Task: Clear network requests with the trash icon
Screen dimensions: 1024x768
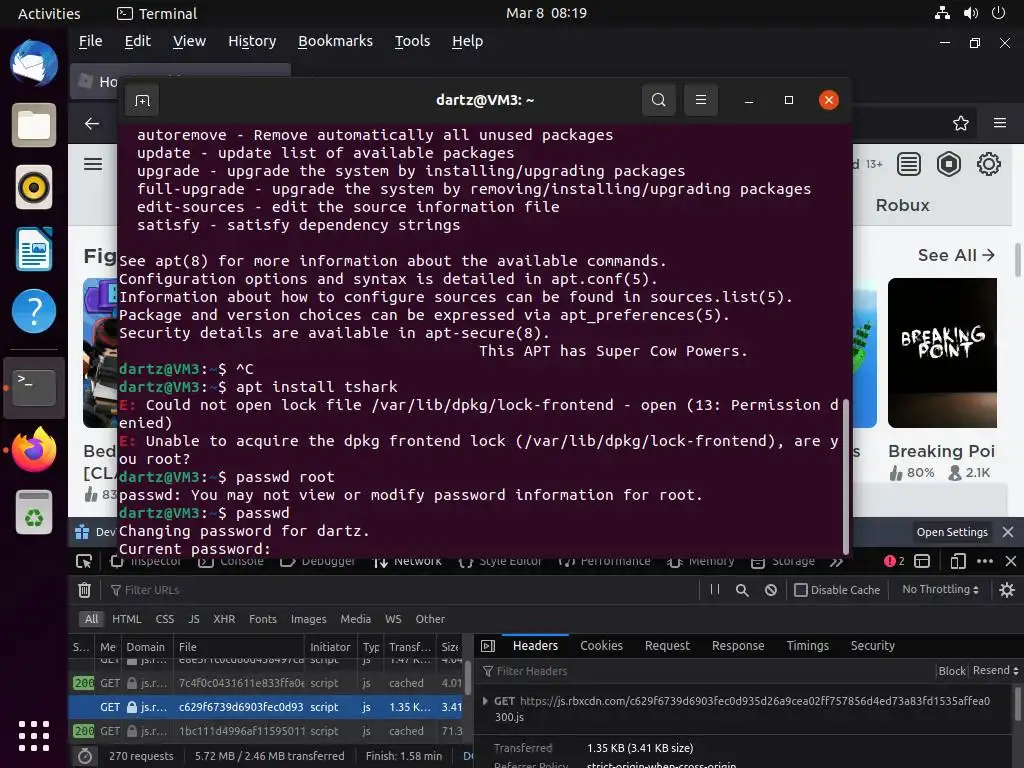Action: click(84, 590)
